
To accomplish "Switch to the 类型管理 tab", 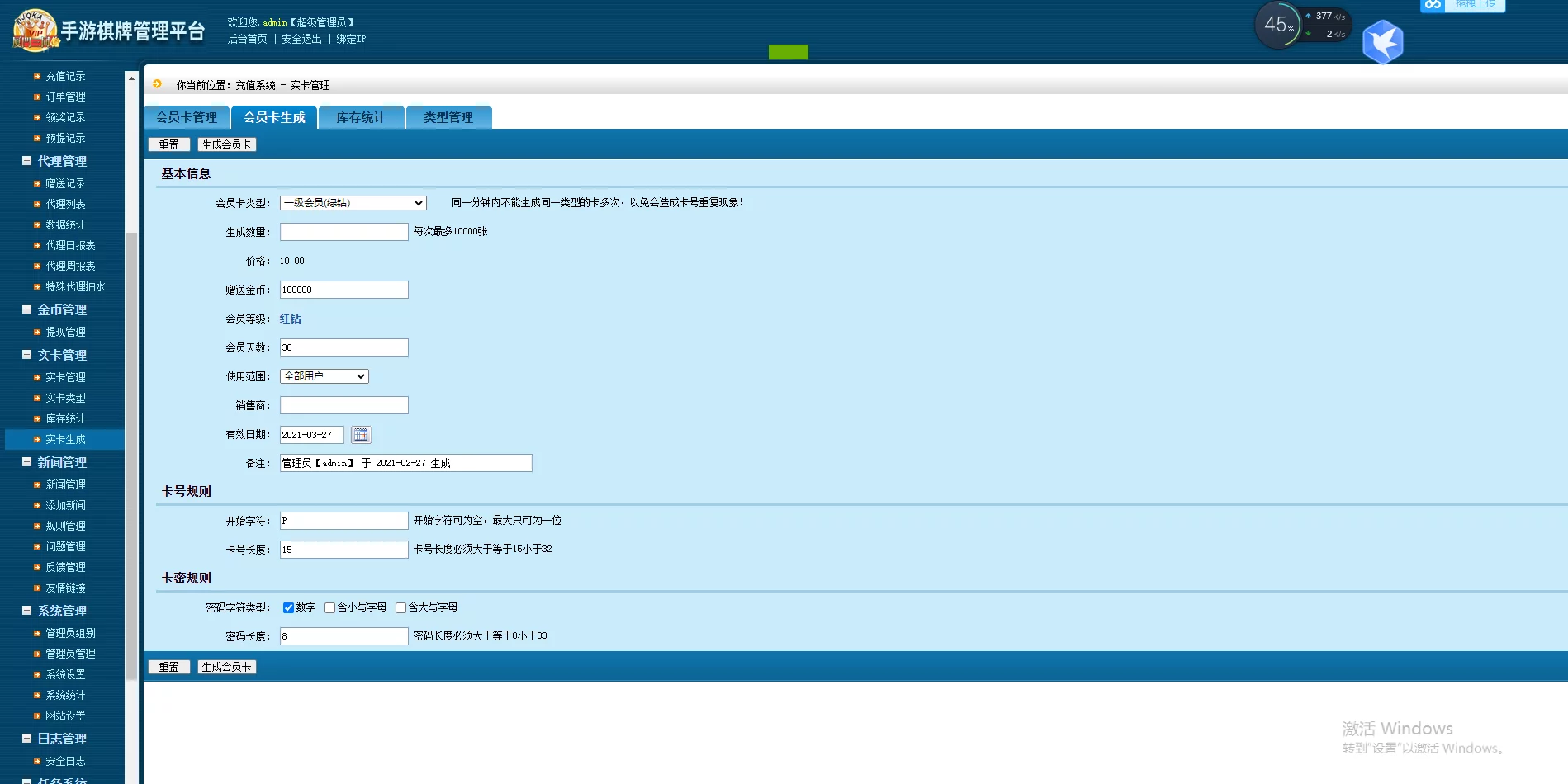I will click(448, 117).
